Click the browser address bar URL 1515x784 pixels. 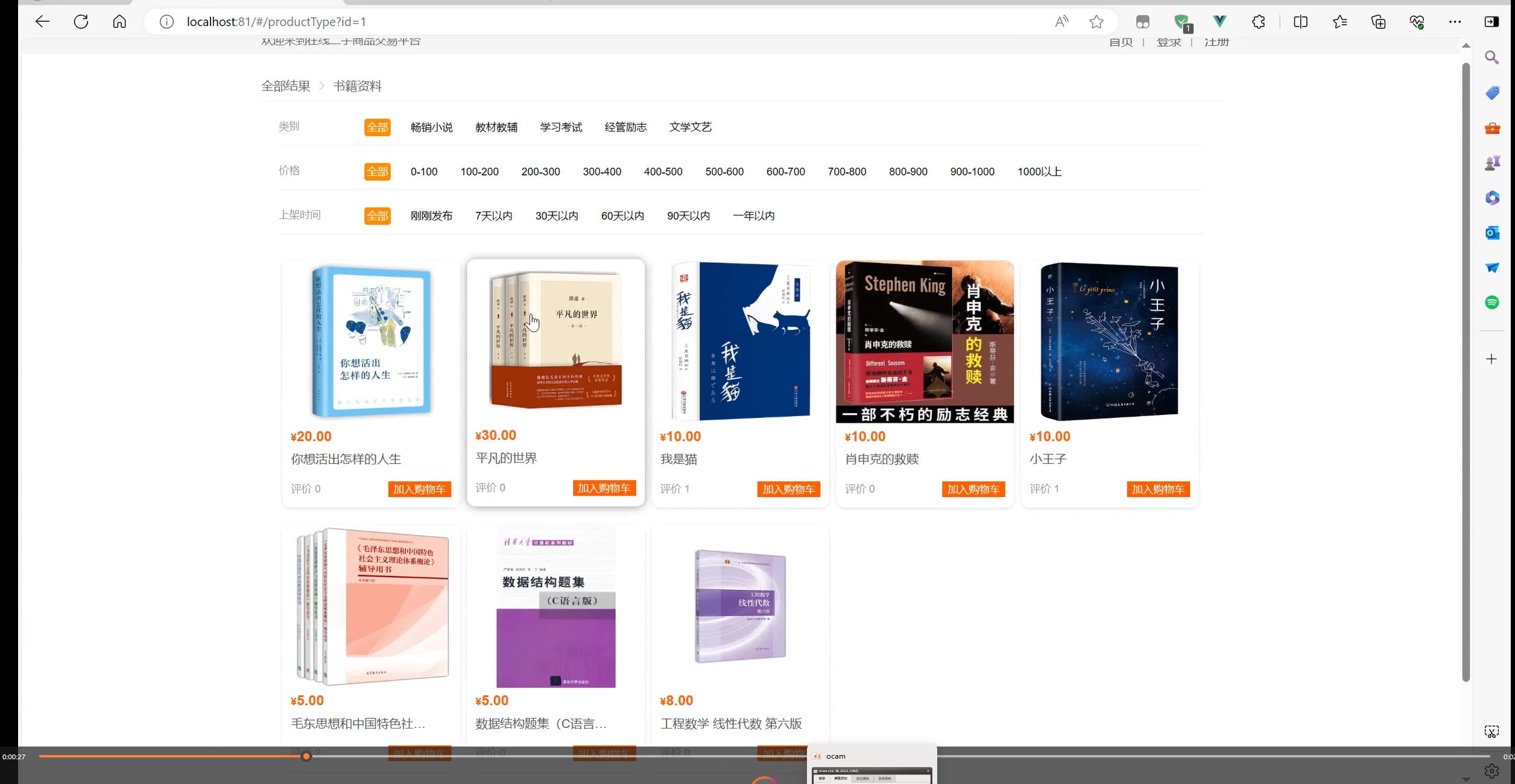pyautogui.click(x=276, y=22)
